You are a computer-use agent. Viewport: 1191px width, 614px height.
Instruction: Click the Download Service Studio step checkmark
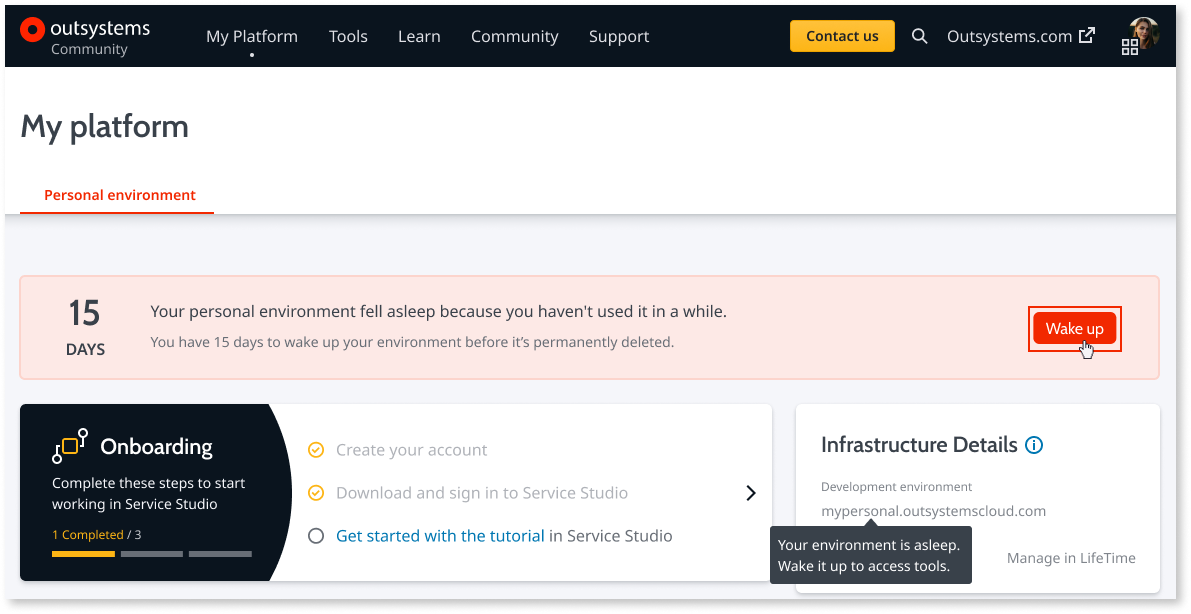tap(316, 493)
